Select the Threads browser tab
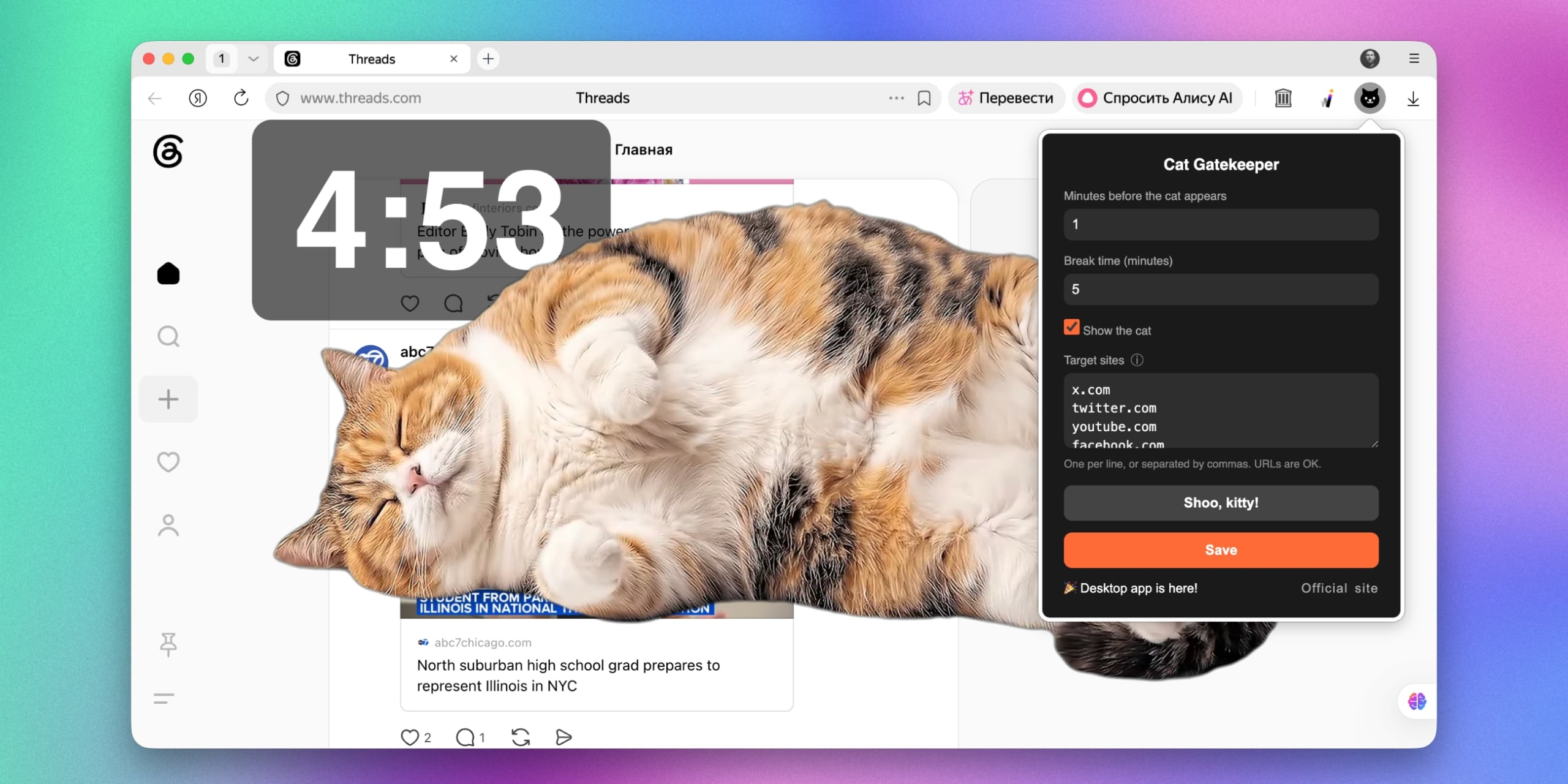The height and width of the screenshot is (784, 1568). point(372,59)
